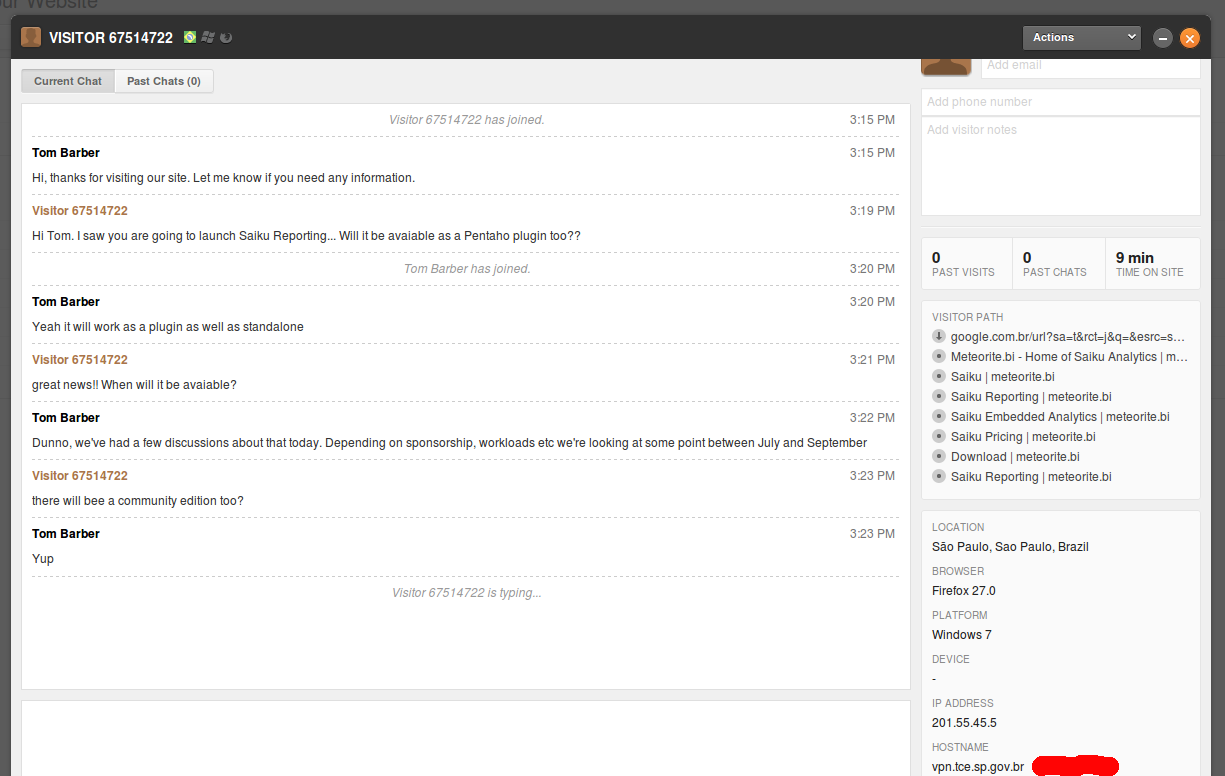This screenshot has height=776, width=1225.
Task: Click the VISITOR PATH heading
Action: [967, 317]
